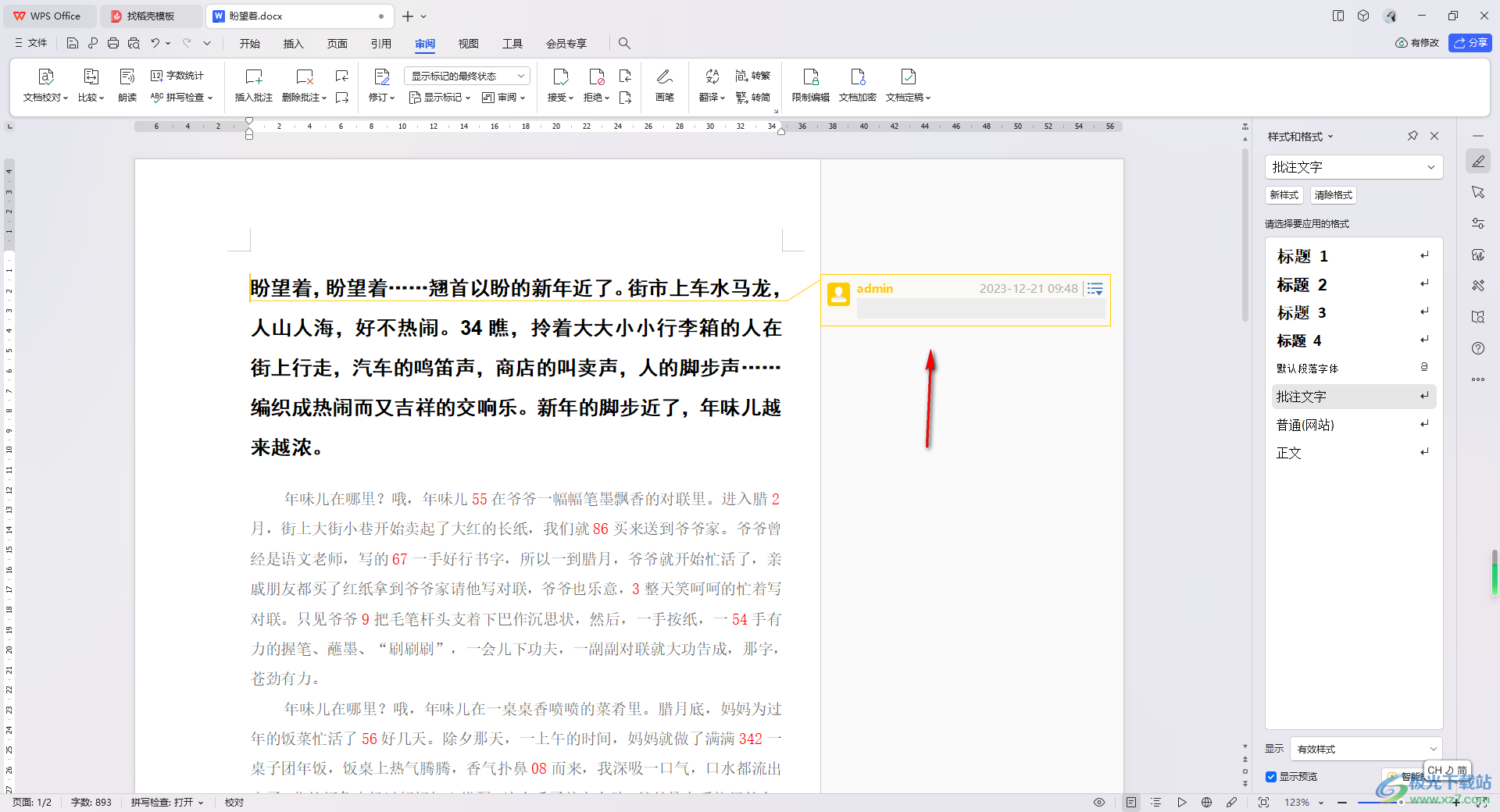Open the 文件 menu
The width and height of the screenshot is (1500, 812).
(x=31, y=43)
